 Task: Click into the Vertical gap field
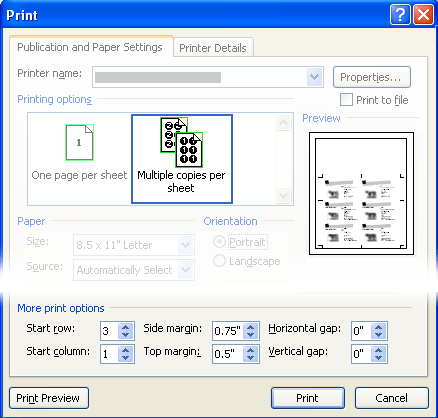coord(361,354)
